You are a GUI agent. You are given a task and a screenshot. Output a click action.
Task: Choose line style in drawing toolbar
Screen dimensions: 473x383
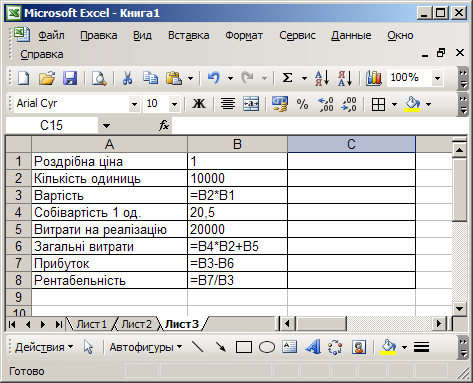tap(421, 347)
